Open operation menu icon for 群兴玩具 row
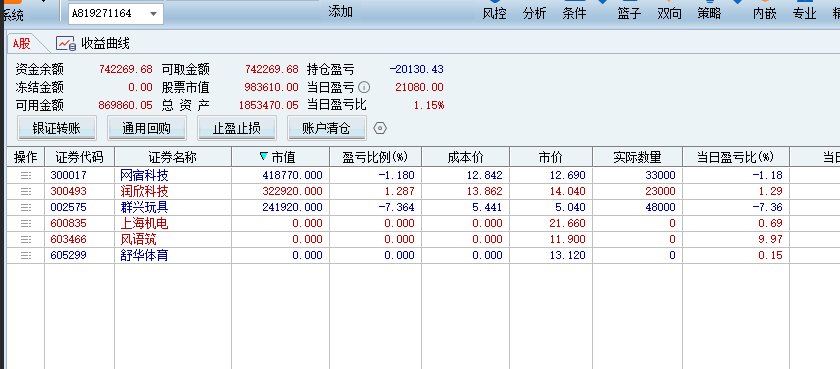840x369 pixels. 26,207
